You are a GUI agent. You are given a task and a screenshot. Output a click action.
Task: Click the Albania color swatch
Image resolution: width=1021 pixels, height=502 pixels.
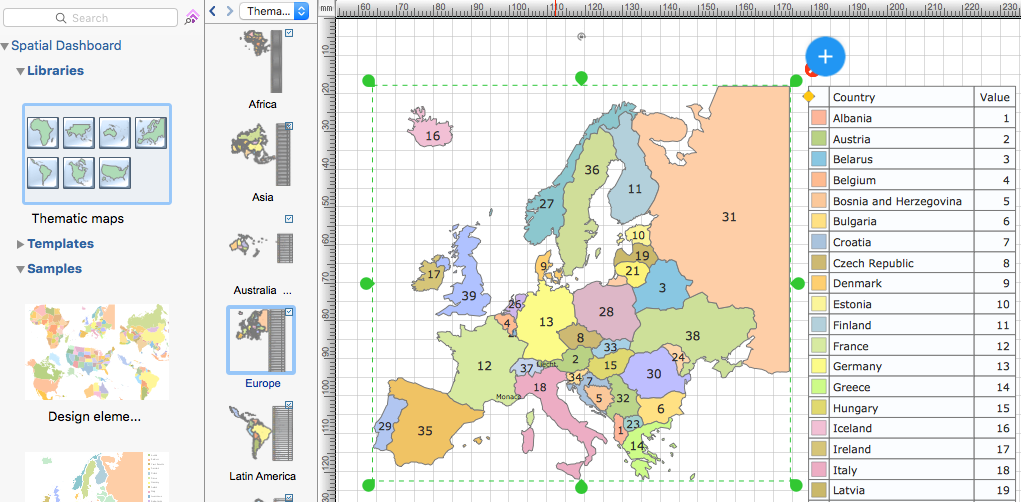(x=818, y=119)
